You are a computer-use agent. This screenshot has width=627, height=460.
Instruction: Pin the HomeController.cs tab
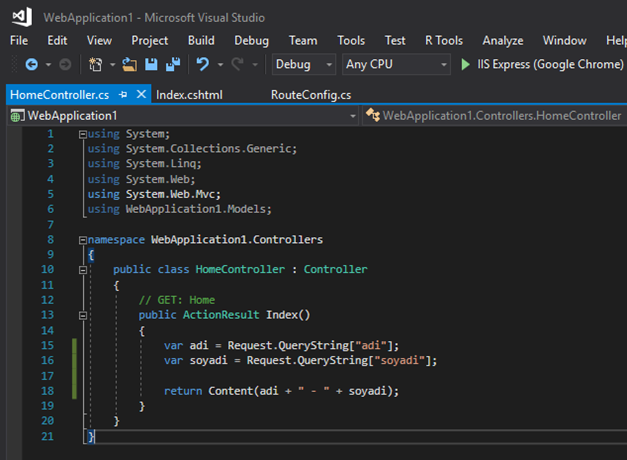(123, 95)
